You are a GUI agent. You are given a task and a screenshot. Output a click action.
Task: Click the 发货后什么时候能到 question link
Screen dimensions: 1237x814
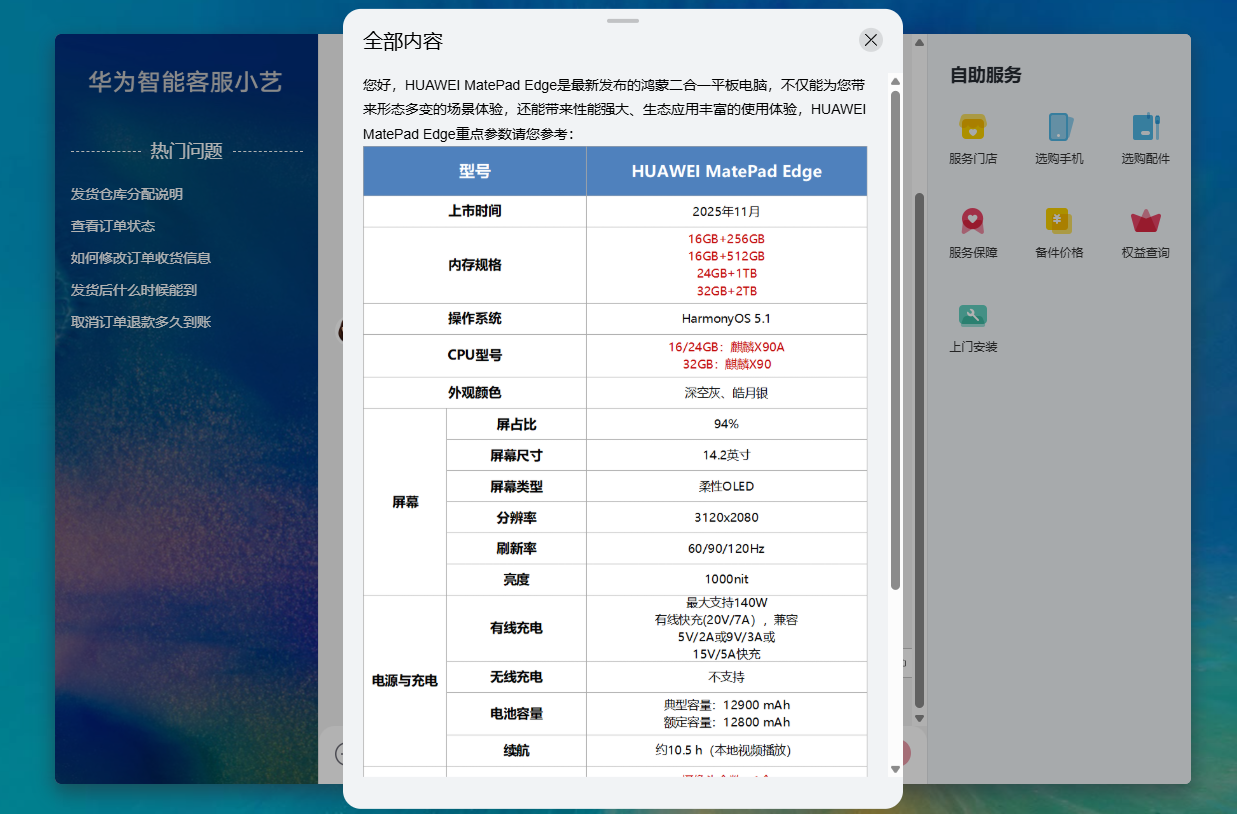134,290
